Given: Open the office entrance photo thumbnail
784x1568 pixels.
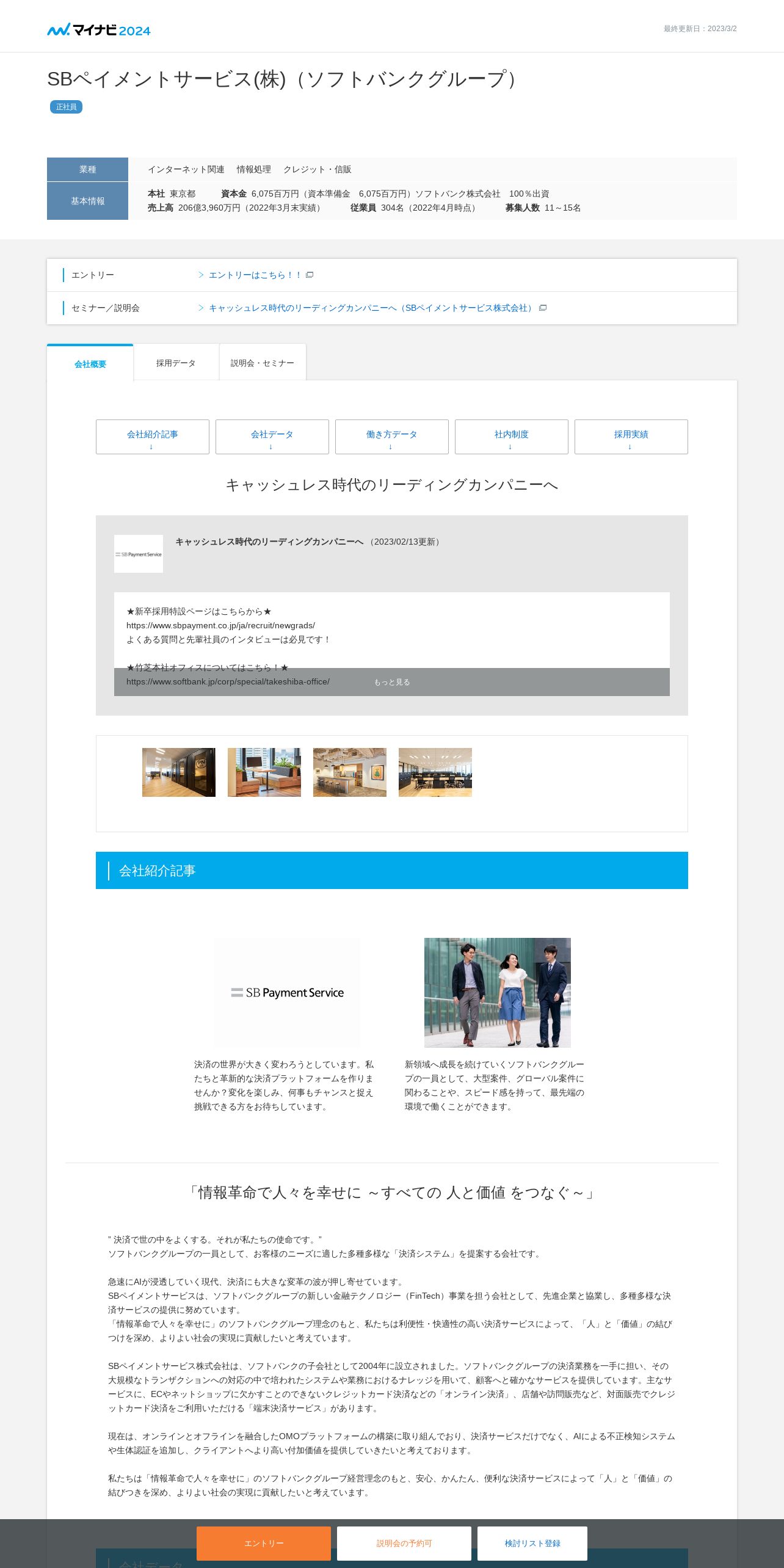Looking at the screenshot, I should 179,772.
